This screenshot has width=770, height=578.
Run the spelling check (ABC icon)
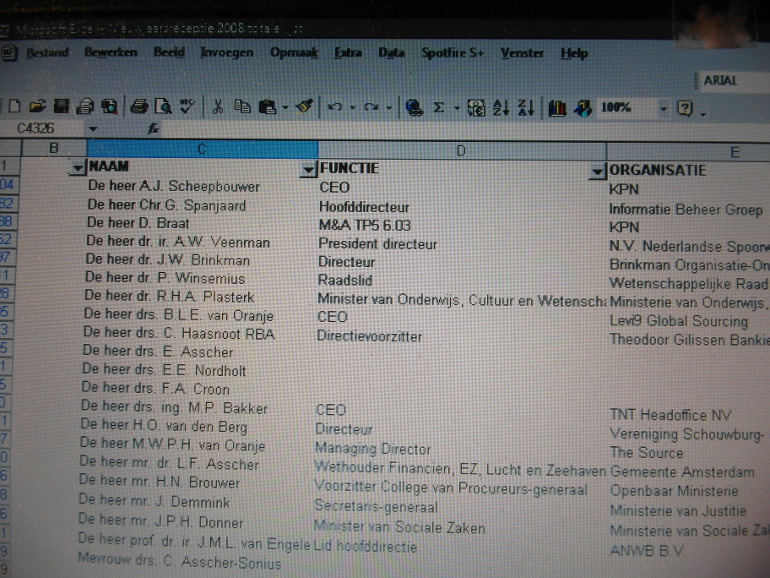(x=187, y=106)
